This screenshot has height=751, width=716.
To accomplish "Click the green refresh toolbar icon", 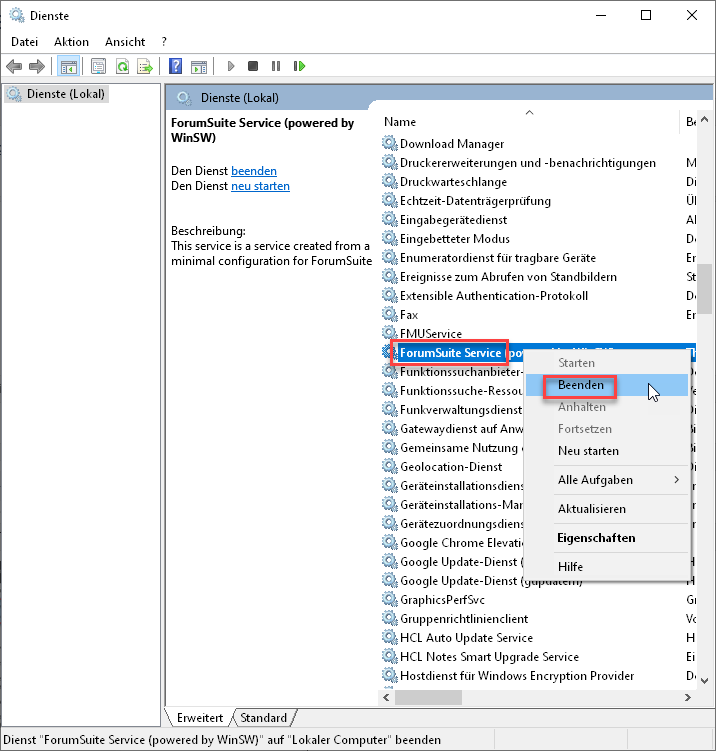I will click(122, 66).
